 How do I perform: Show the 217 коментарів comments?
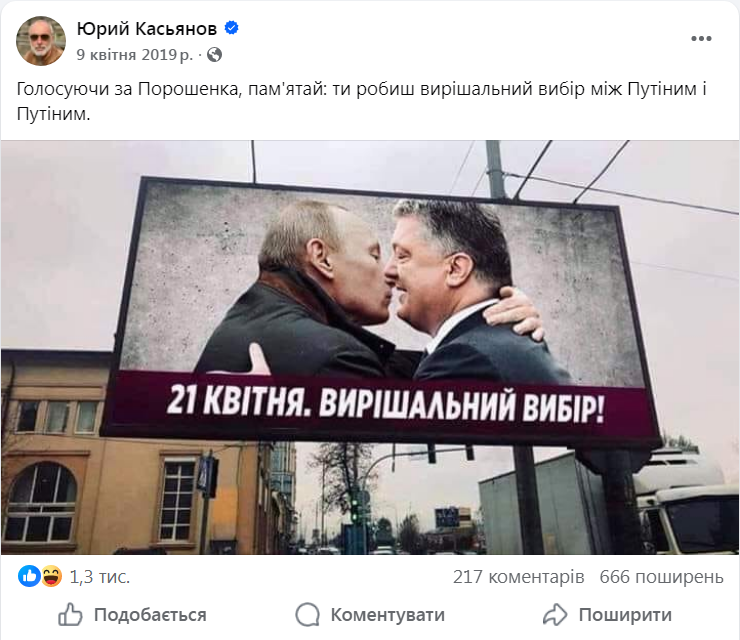[519, 577]
